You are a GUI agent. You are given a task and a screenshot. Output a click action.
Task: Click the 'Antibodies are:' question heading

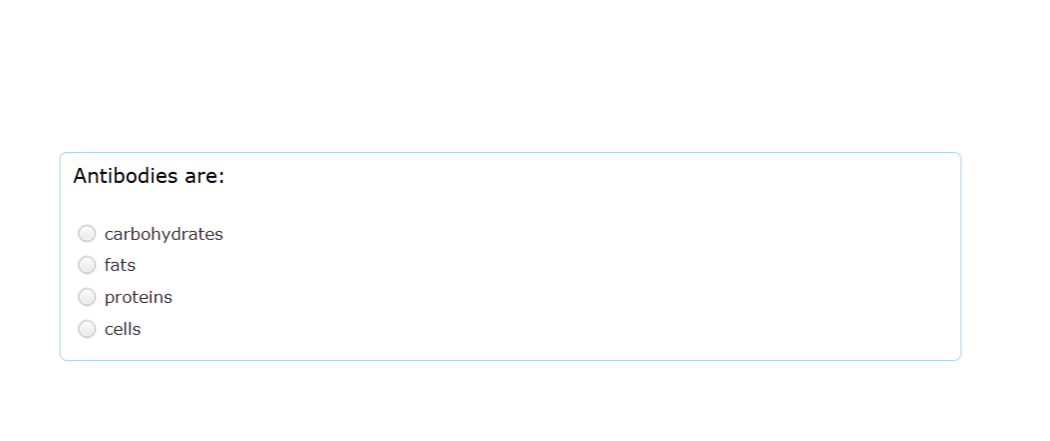[149, 176]
